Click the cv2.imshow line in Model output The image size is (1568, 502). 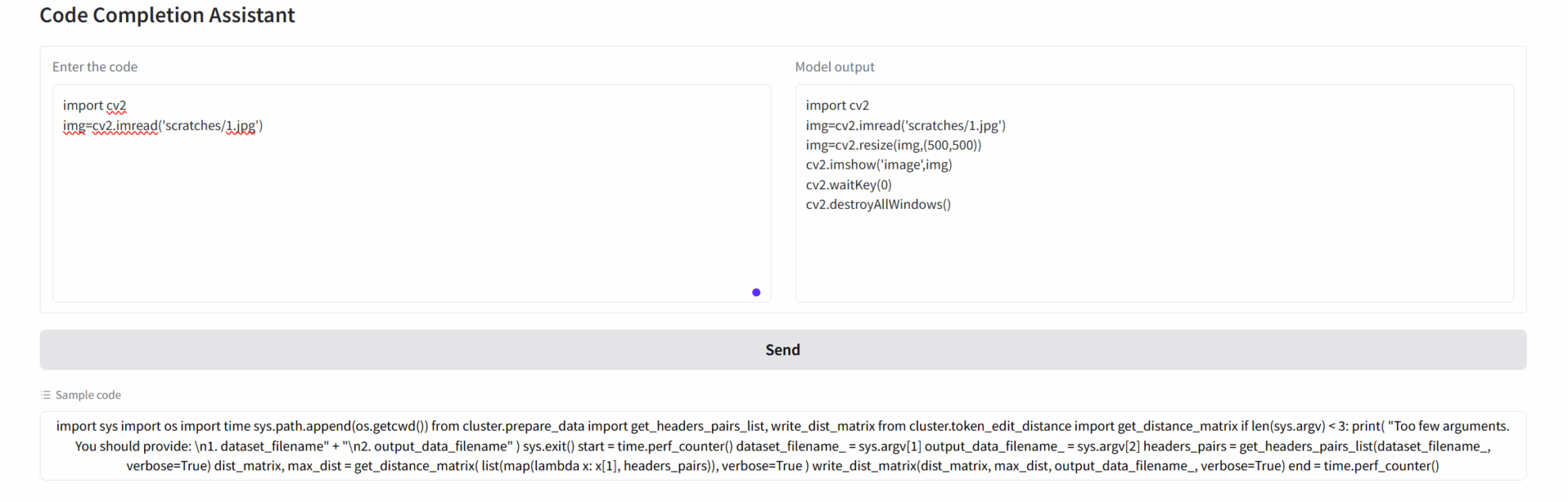(x=878, y=165)
